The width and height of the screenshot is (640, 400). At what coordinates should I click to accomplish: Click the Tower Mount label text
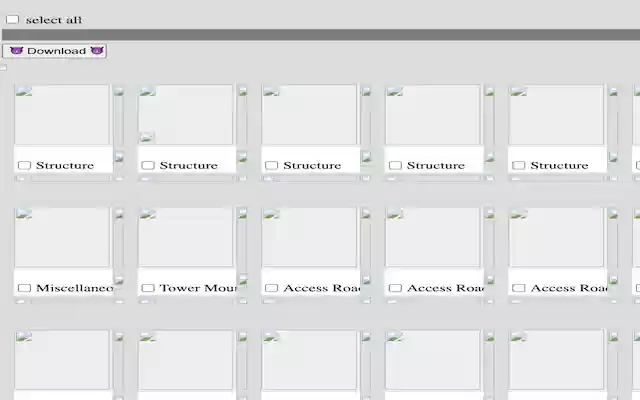[198, 288]
